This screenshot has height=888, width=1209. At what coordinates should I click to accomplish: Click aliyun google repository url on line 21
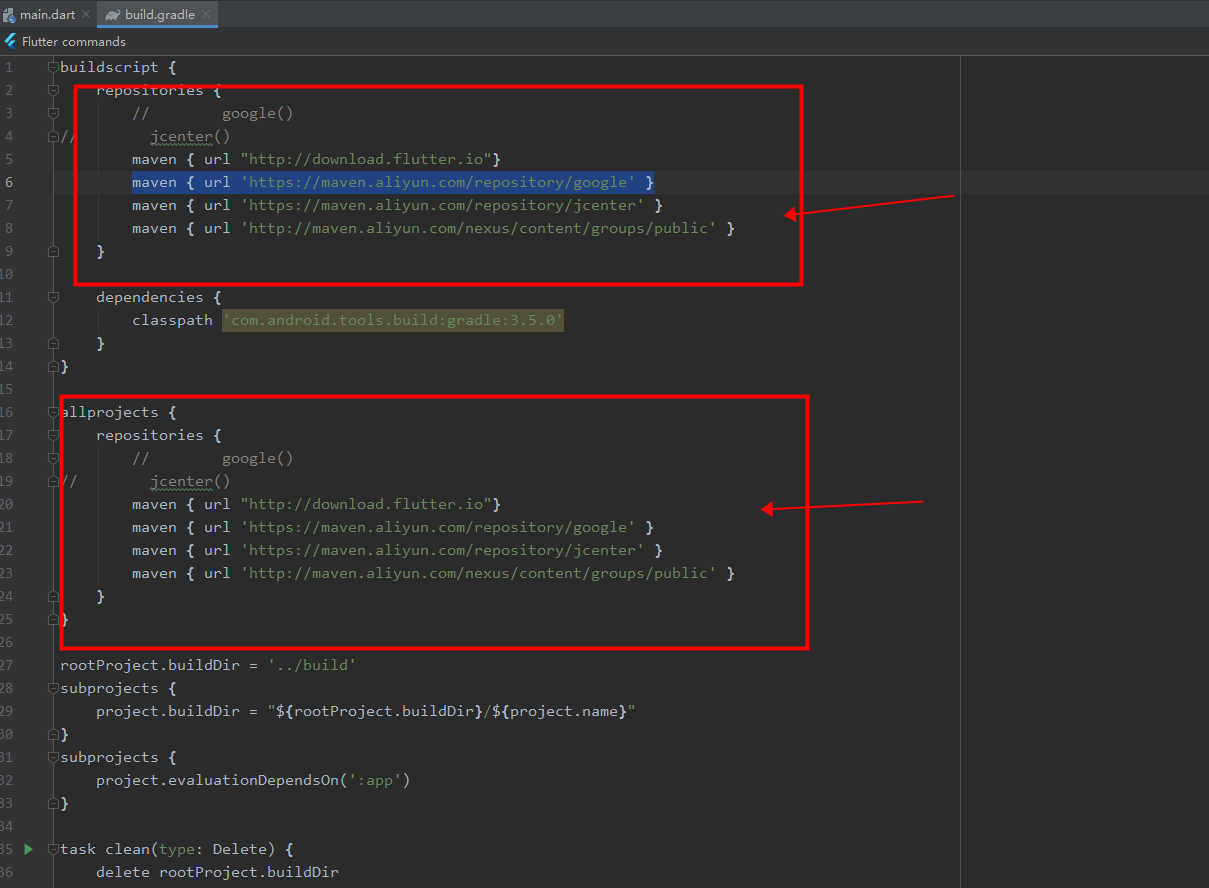438,527
